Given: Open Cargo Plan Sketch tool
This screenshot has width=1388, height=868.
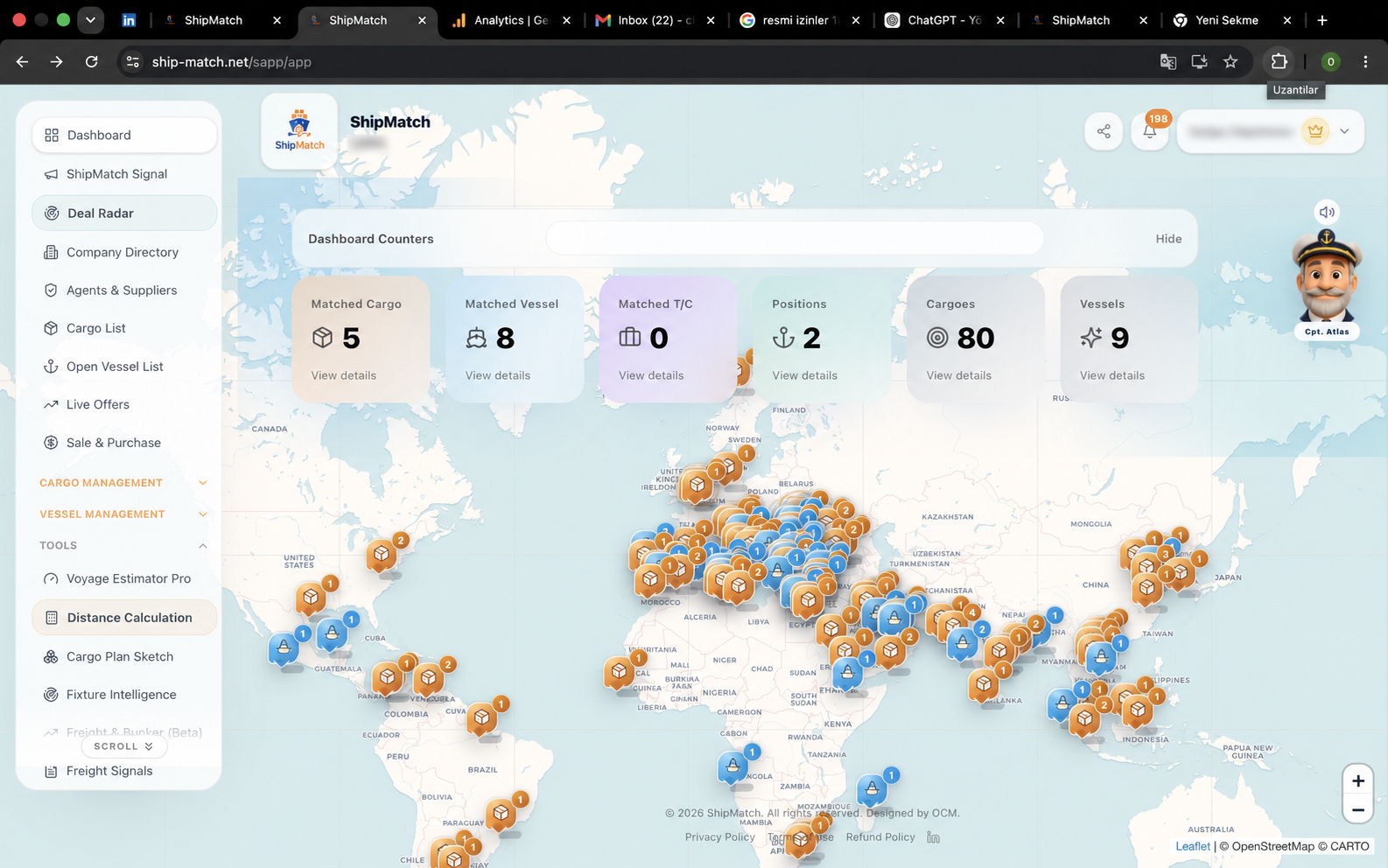Looking at the screenshot, I should point(124,656).
